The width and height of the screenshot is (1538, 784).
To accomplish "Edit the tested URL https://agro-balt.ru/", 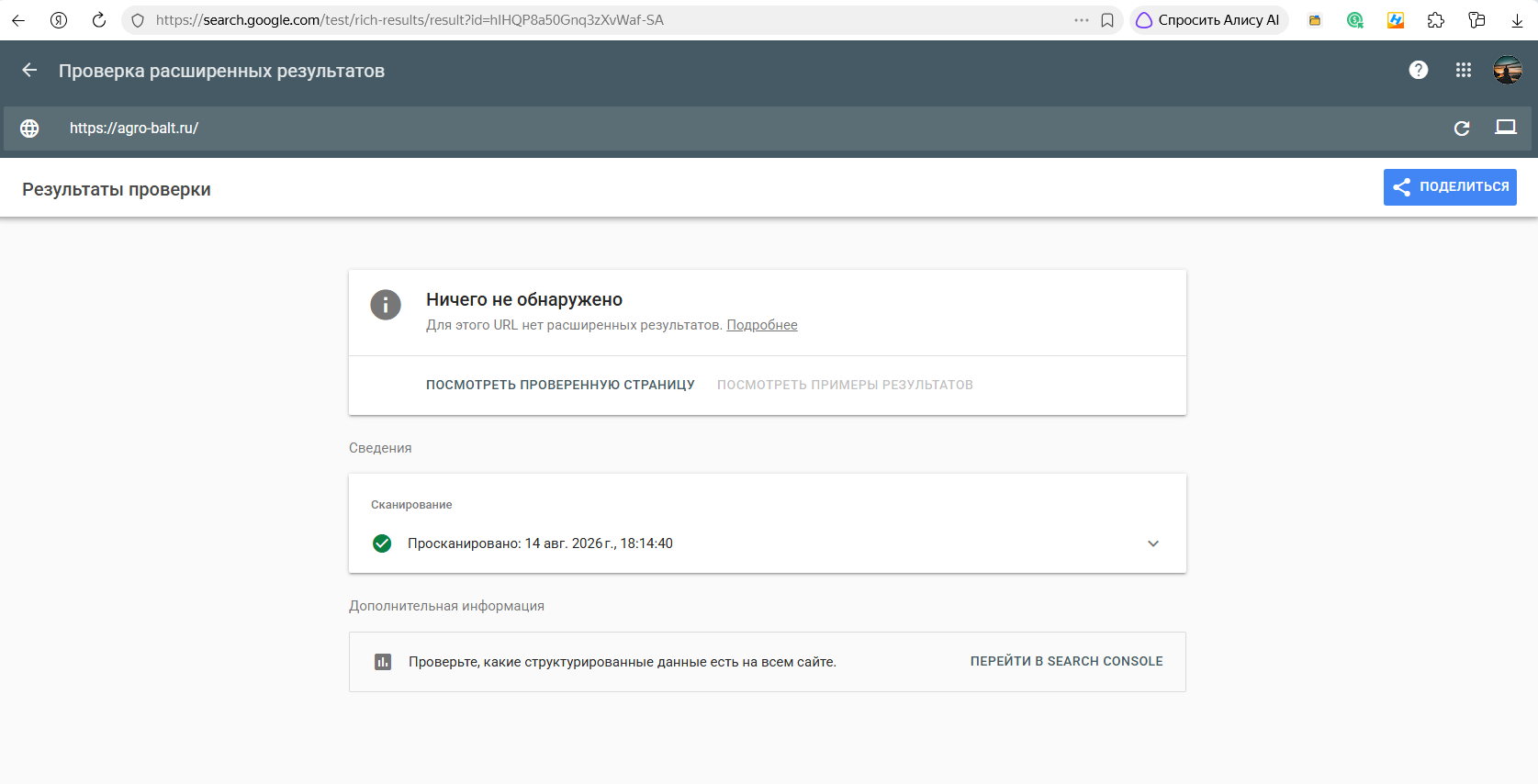I will [134, 129].
